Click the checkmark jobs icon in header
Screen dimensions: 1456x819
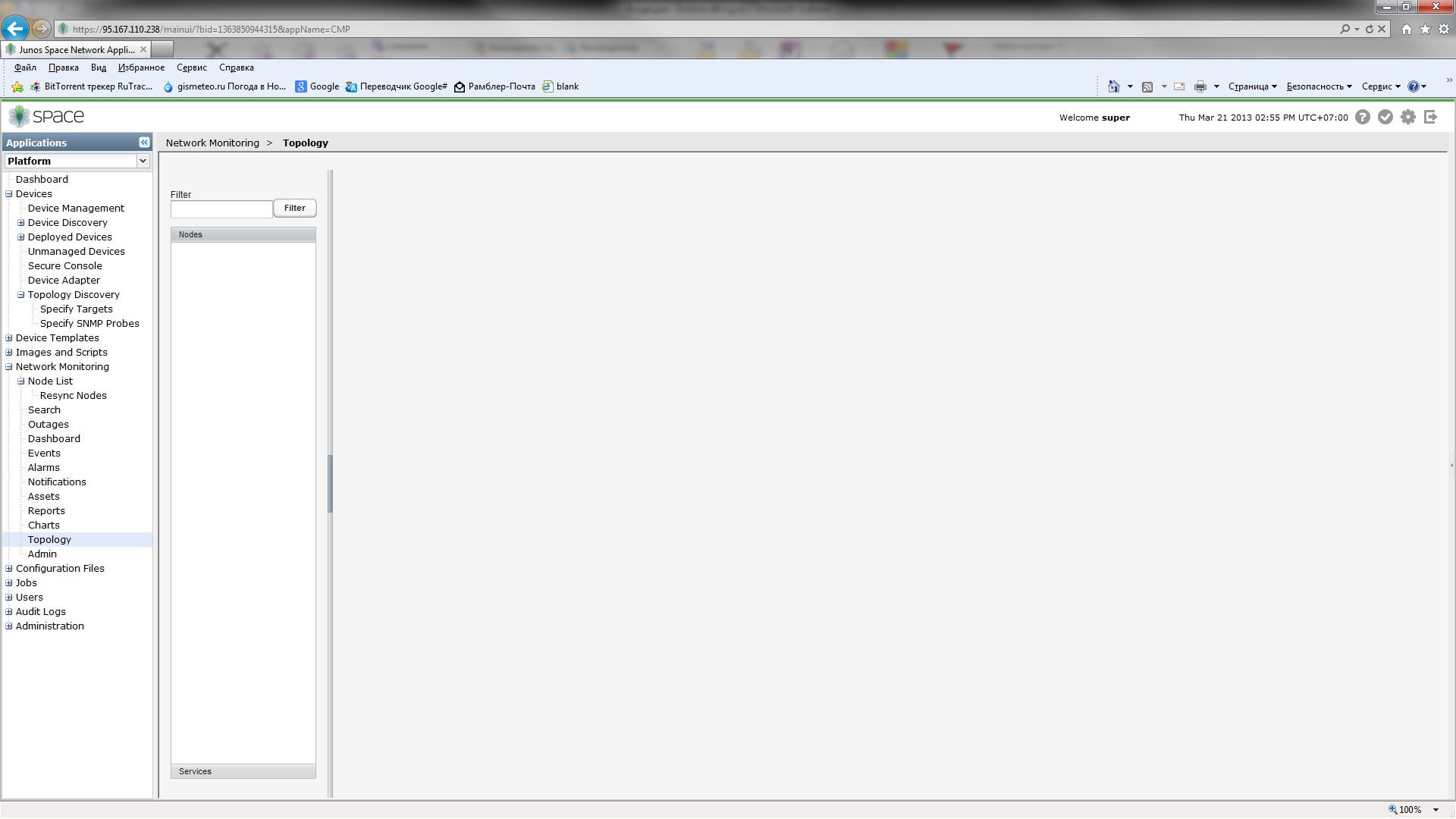click(1385, 117)
